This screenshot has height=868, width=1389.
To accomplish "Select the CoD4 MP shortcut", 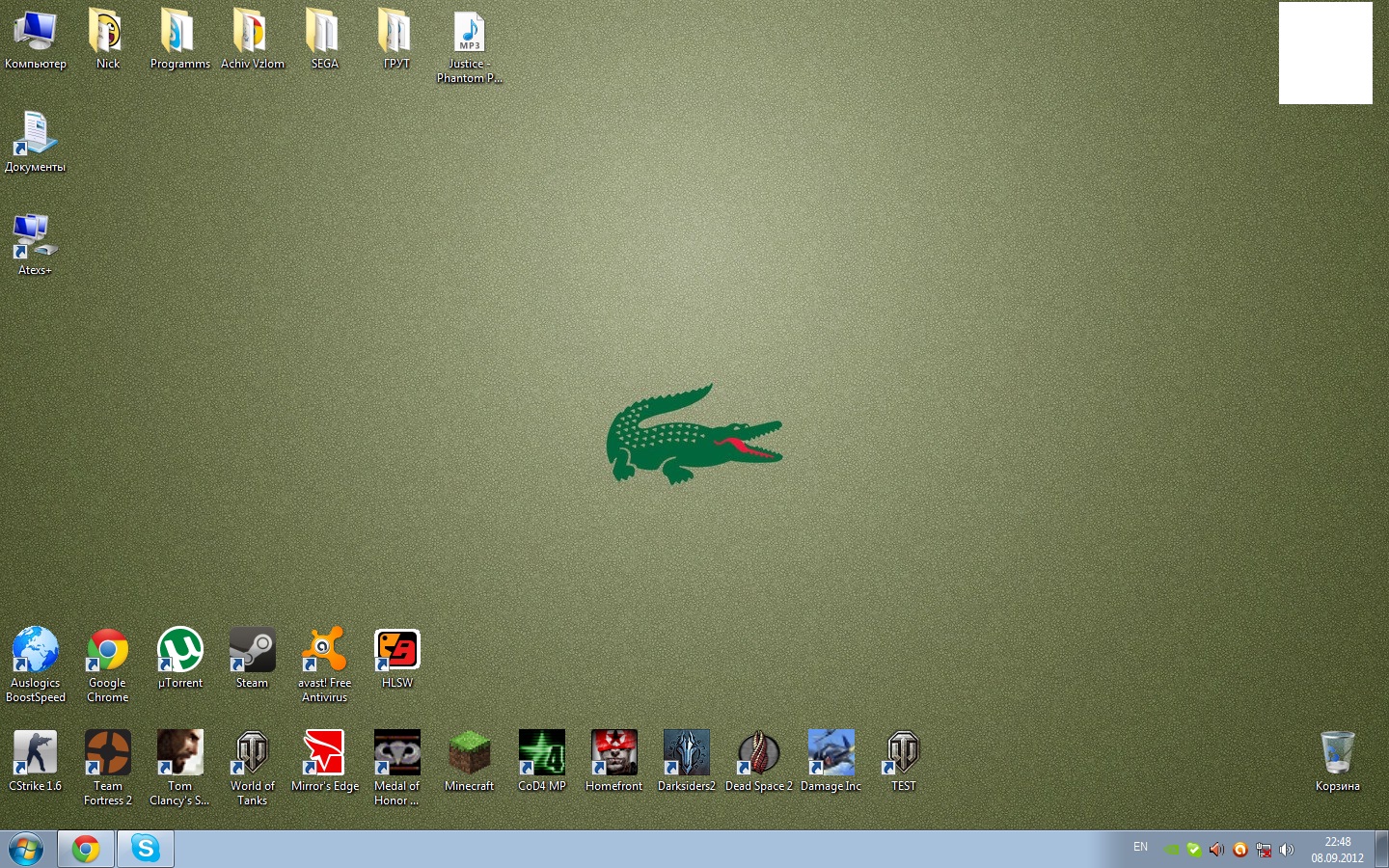I will [542, 762].
